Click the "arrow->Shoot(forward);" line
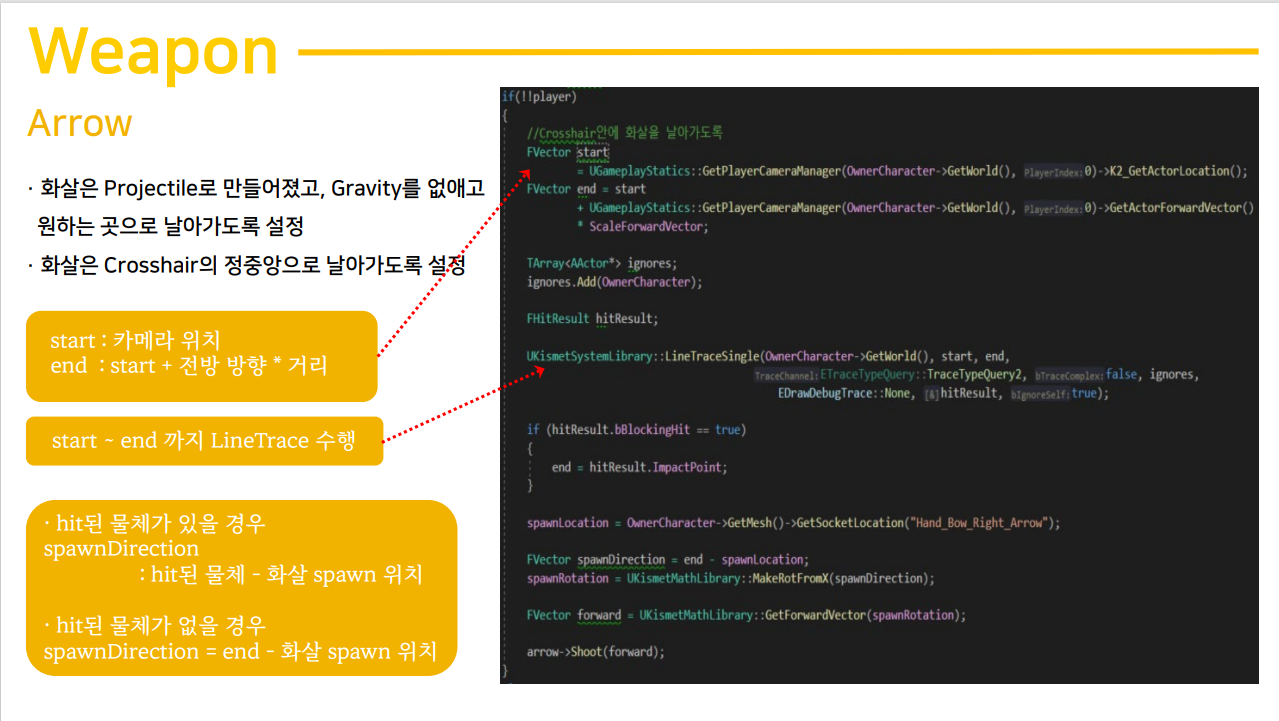The width and height of the screenshot is (1279, 721). 596,652
